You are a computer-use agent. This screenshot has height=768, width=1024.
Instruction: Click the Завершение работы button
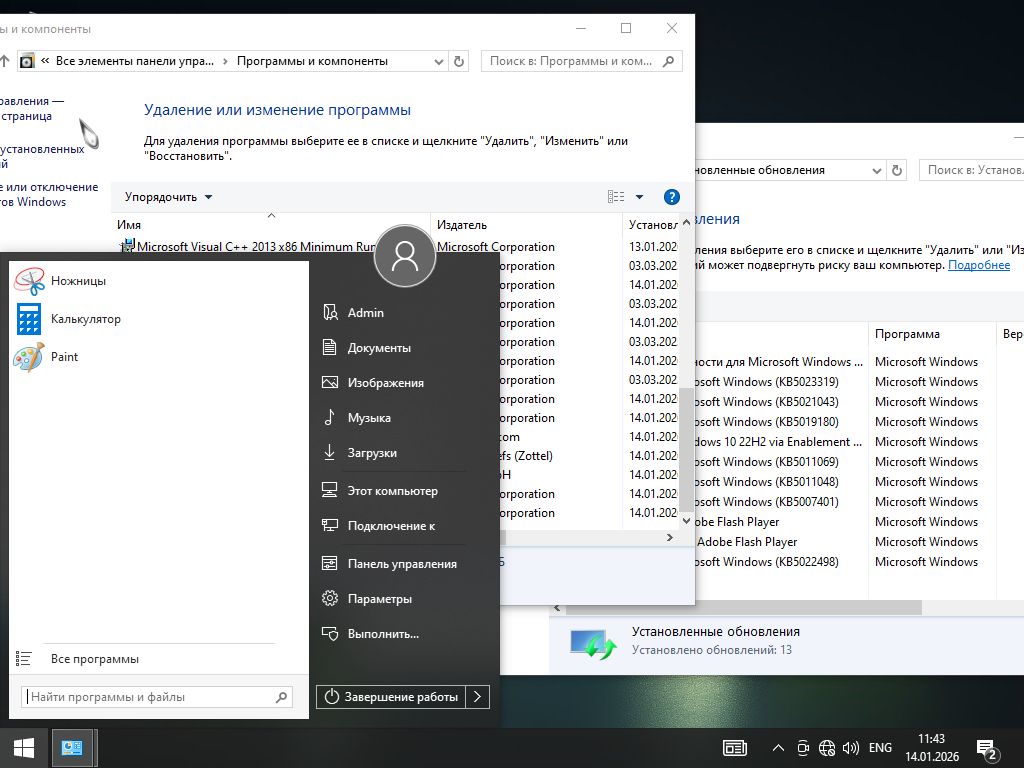pos(391,697)
